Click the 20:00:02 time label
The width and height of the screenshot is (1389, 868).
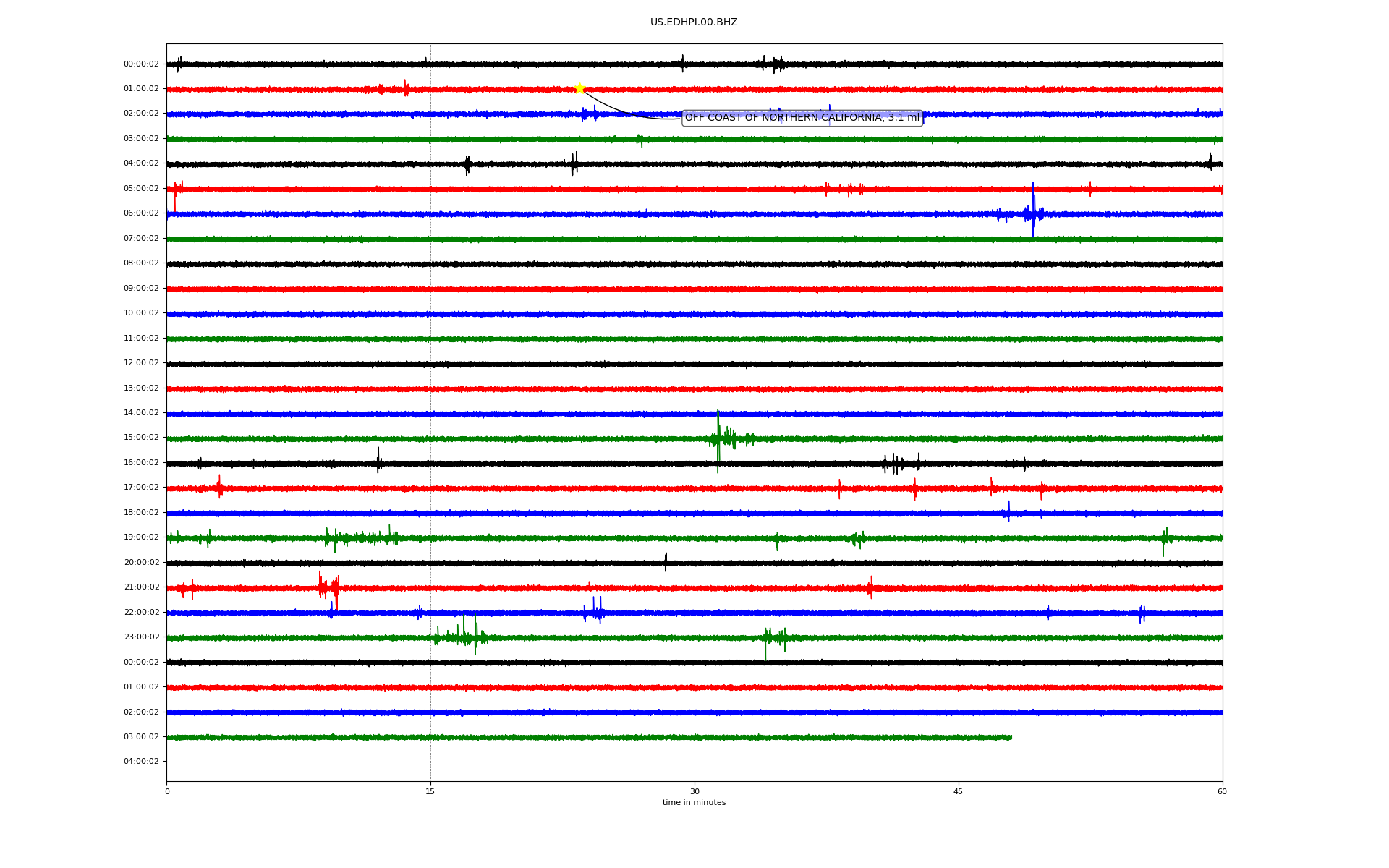tap(141, 562)
